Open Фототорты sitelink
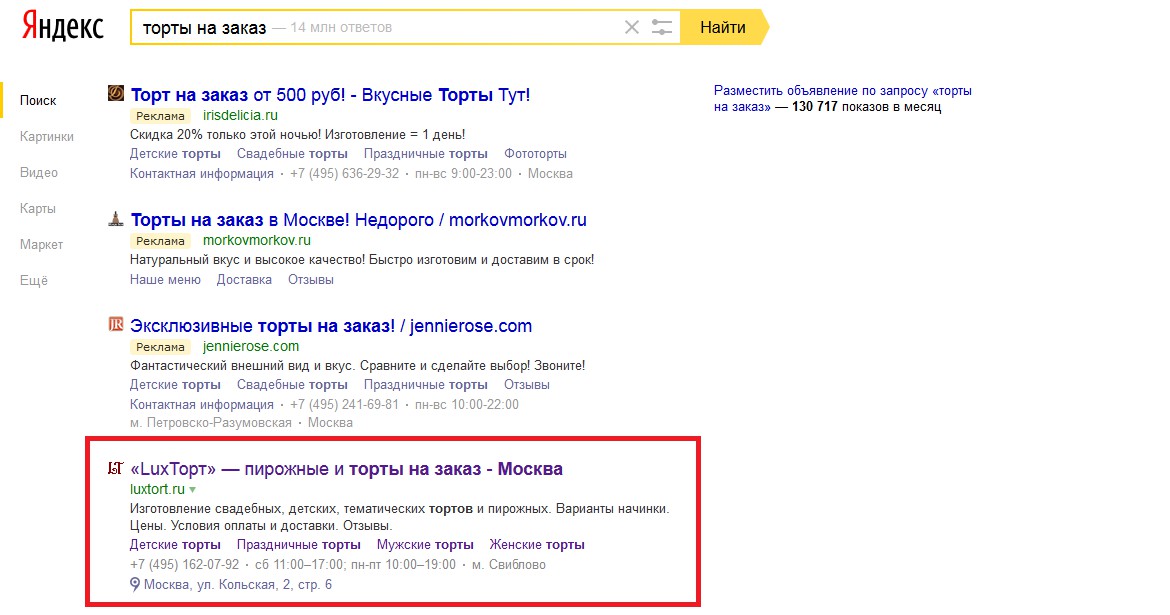1170x615 pixels. point(536,154)
